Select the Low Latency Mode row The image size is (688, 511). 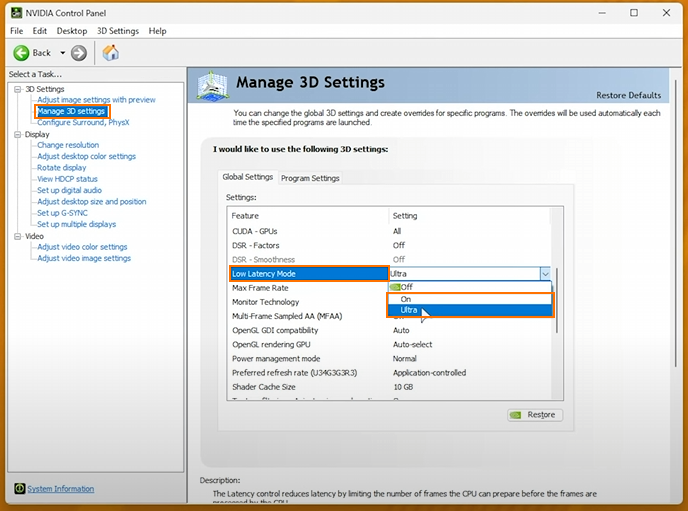[309, 274]
